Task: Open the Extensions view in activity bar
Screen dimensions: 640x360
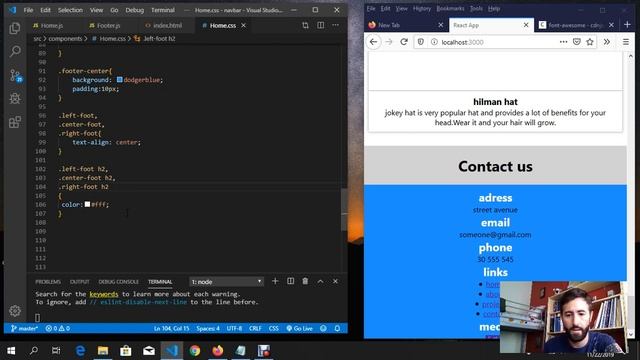Action: (15, 122)
